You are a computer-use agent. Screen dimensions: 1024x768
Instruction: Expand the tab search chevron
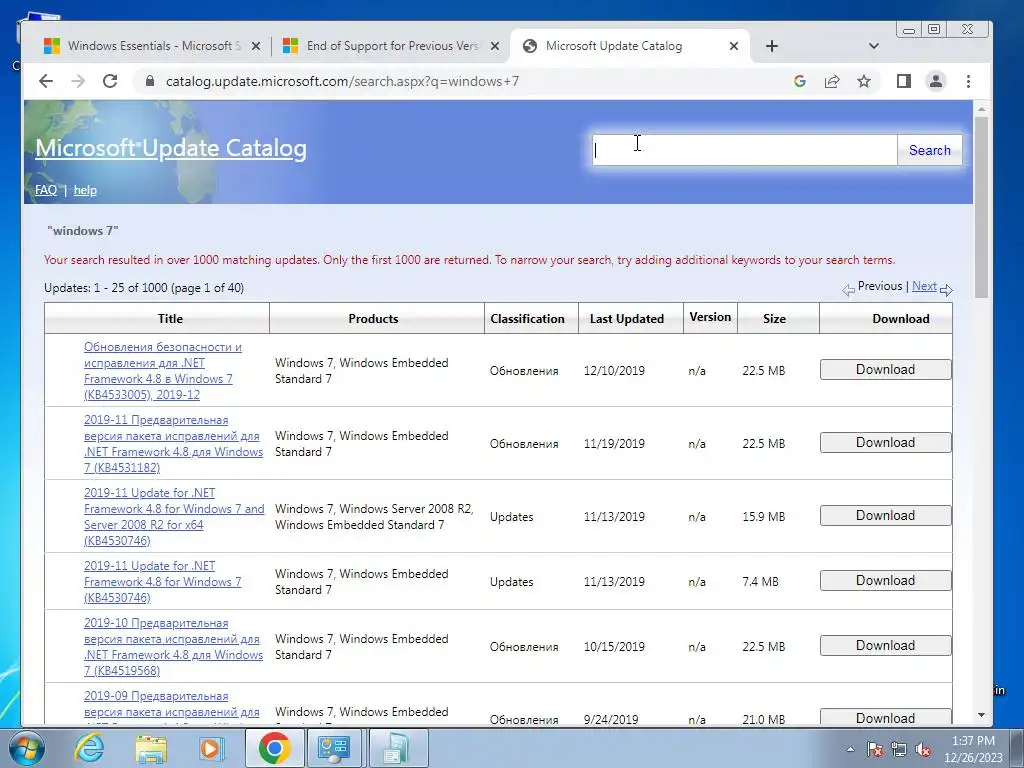[x=874, y=46]
